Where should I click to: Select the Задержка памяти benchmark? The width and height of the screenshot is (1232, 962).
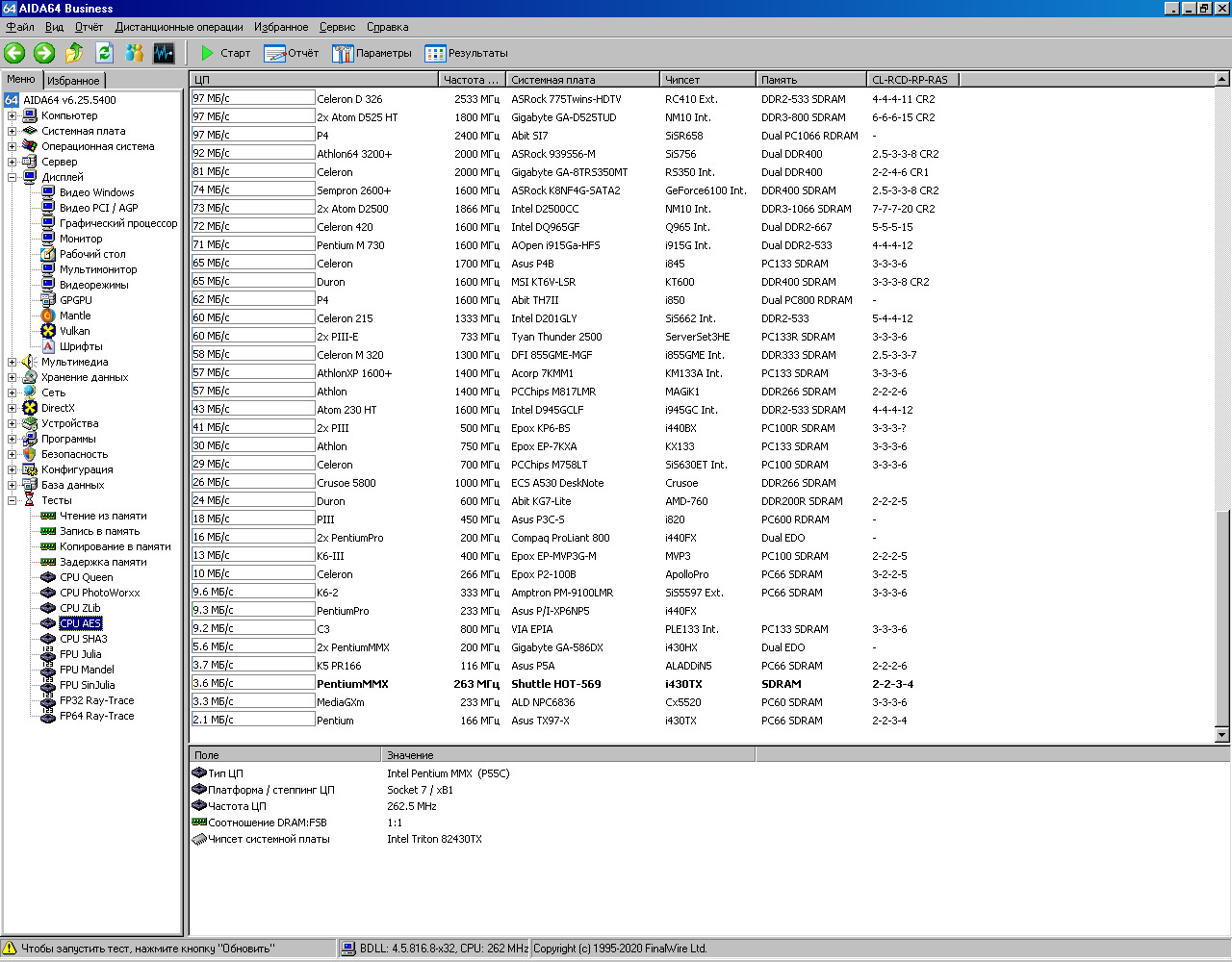[103, 562]
